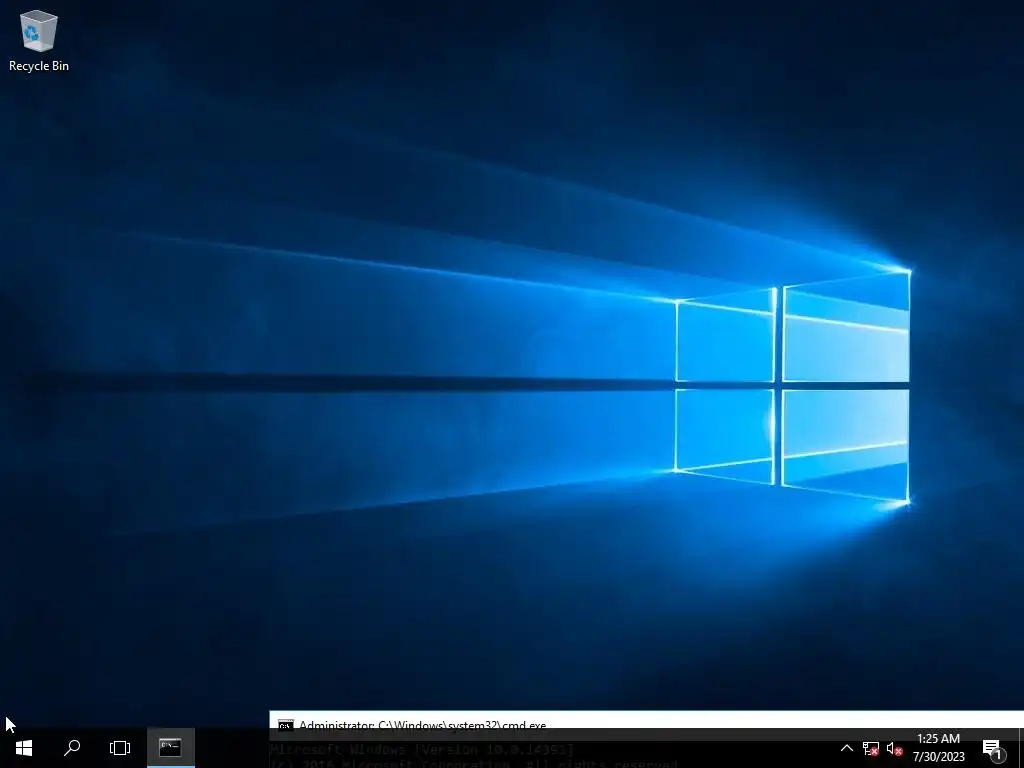Select the Command Prompt taskbar button
The height and width of the screenshot is (768, 1024).
pyautogui.click(x=170, y=748)
